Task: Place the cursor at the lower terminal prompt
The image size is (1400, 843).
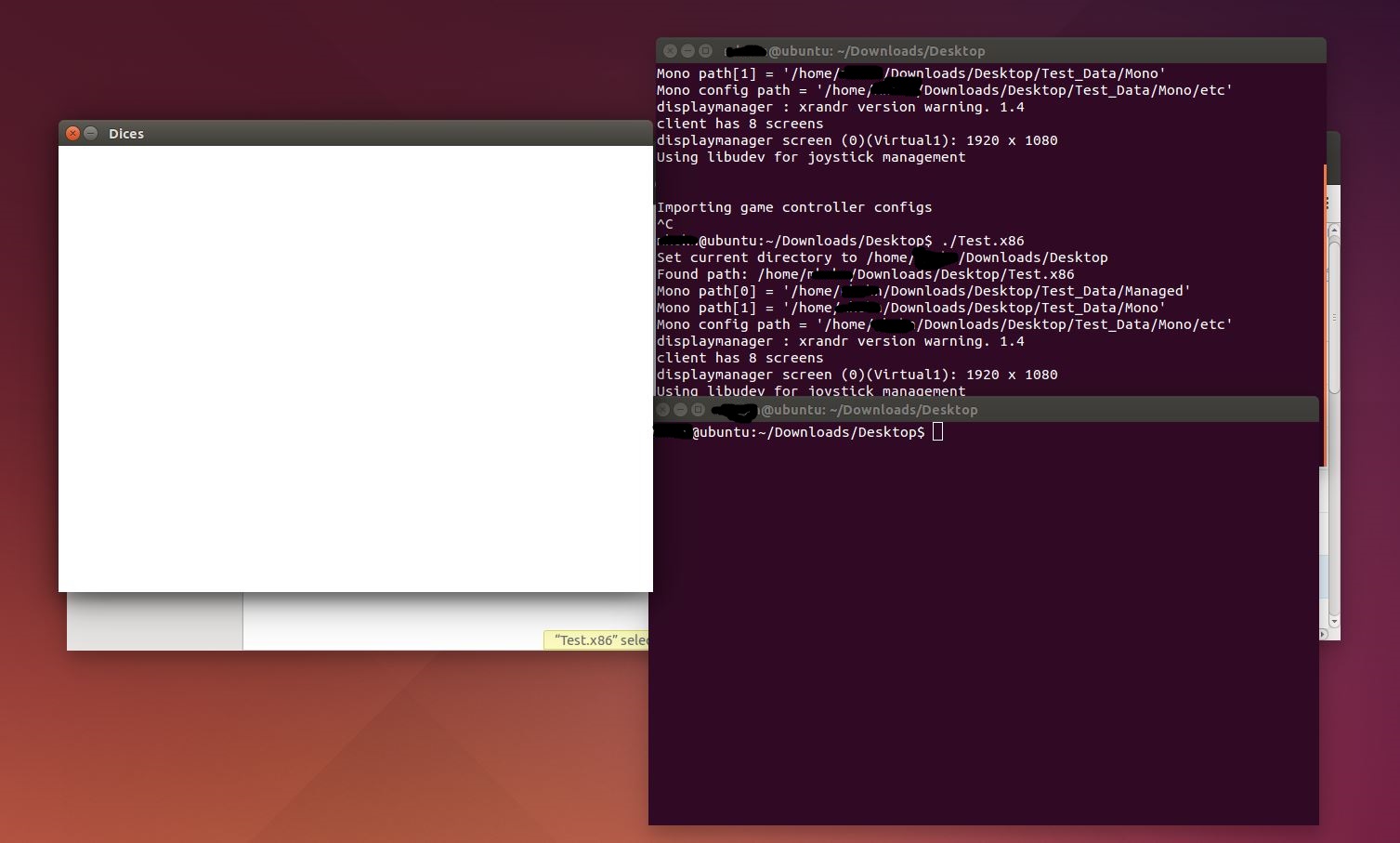Action: pos(936,431)
